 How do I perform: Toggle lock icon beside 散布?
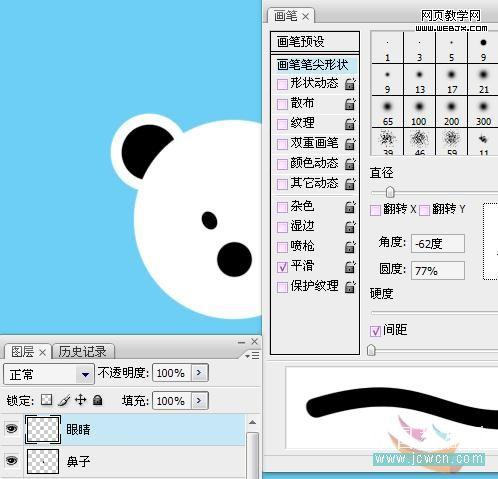pyautogui.click(x=350, y=104)
